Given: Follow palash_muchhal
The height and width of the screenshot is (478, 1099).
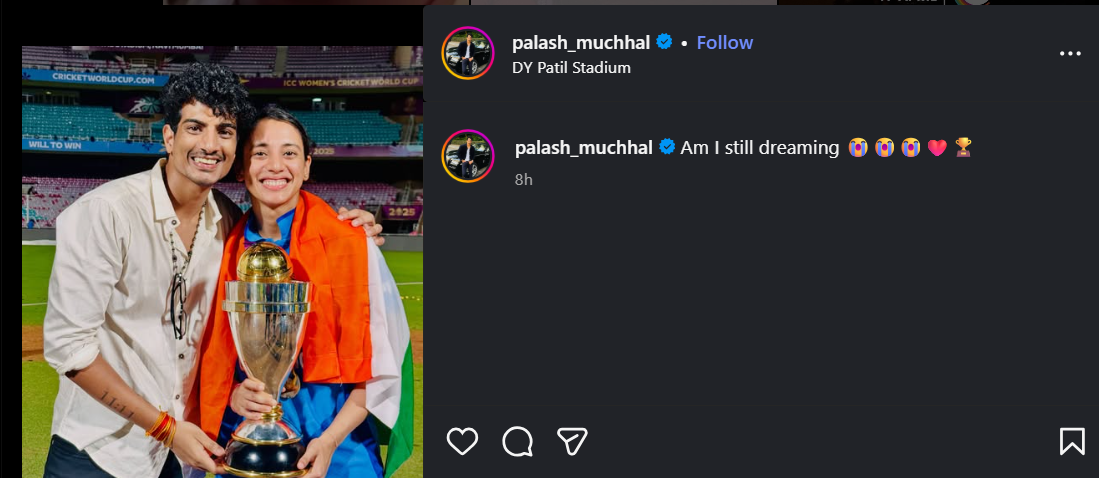Looking at the screenshot, I should [x=725, y=42].
